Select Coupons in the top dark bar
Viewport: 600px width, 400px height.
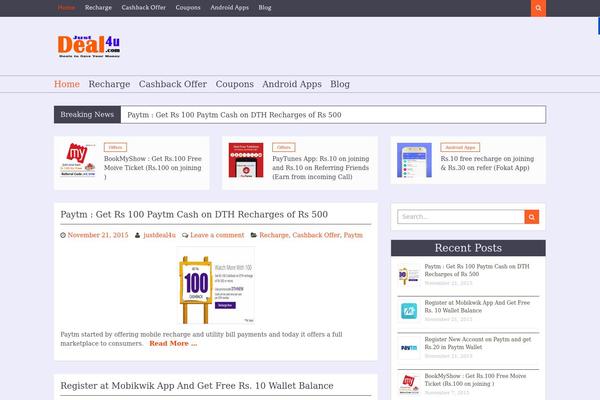pos(188,7)
